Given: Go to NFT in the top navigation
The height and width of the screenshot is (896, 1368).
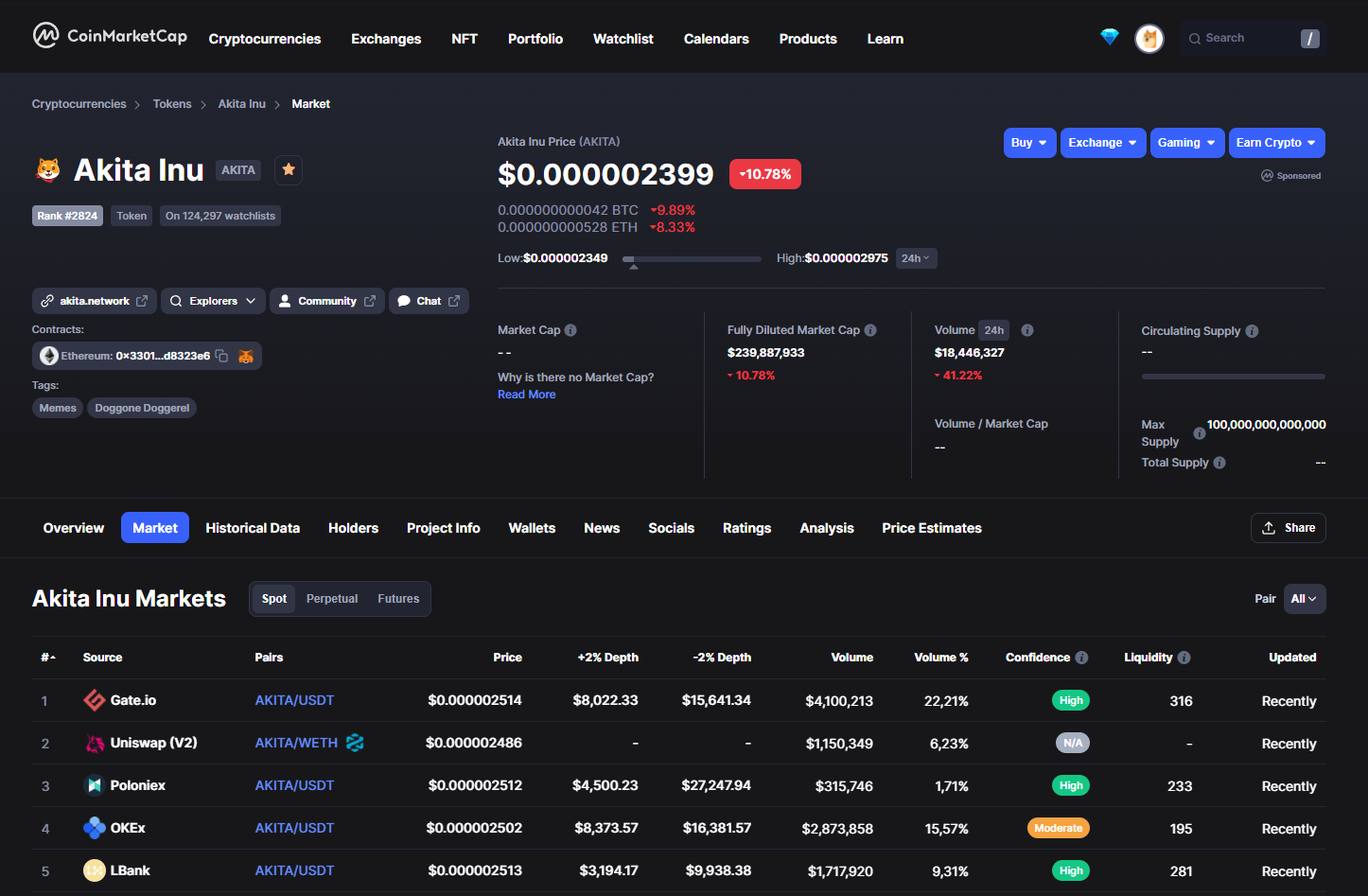Looking at the screenshot, I should pyautogui.click(x=465, y=39).
